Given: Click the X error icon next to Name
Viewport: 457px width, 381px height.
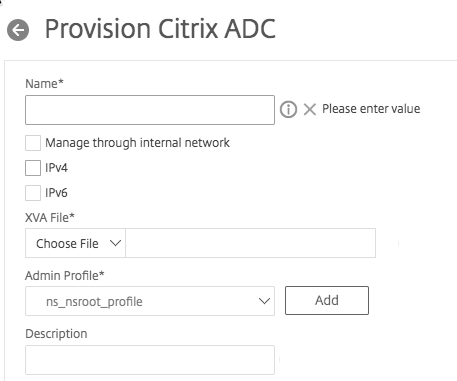Looking at the screenshot, I should (x=310, y=109).
